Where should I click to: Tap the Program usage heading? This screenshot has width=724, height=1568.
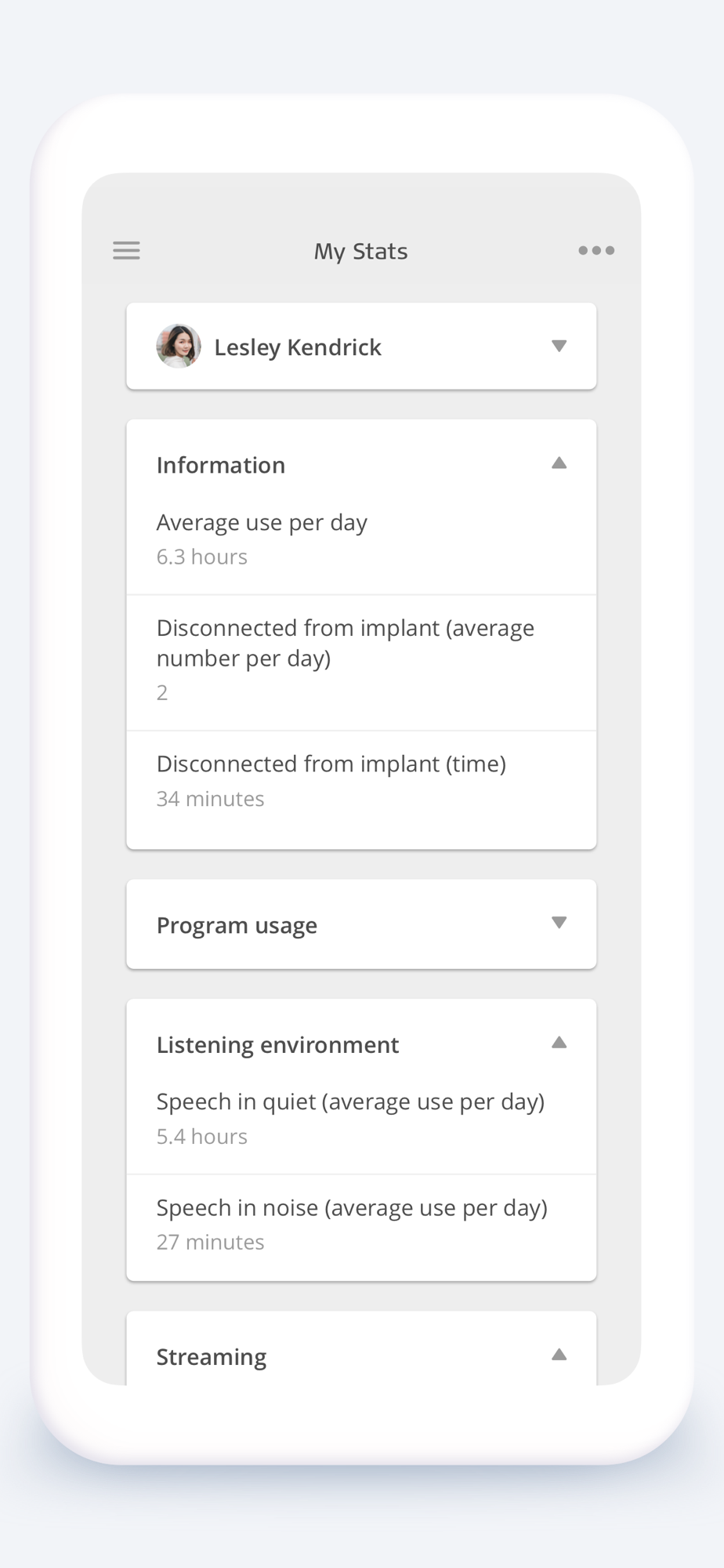pyautogui.click(x=237, y=925)
